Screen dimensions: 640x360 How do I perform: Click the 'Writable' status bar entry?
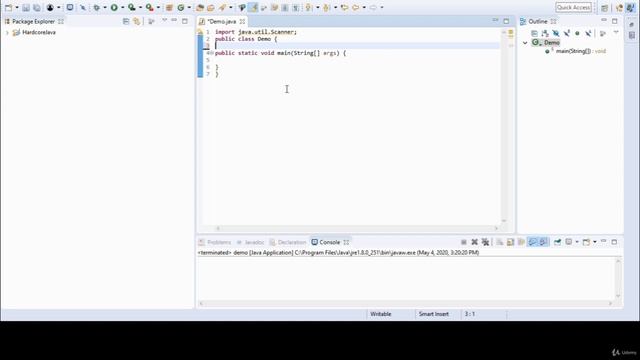[380, 314]
